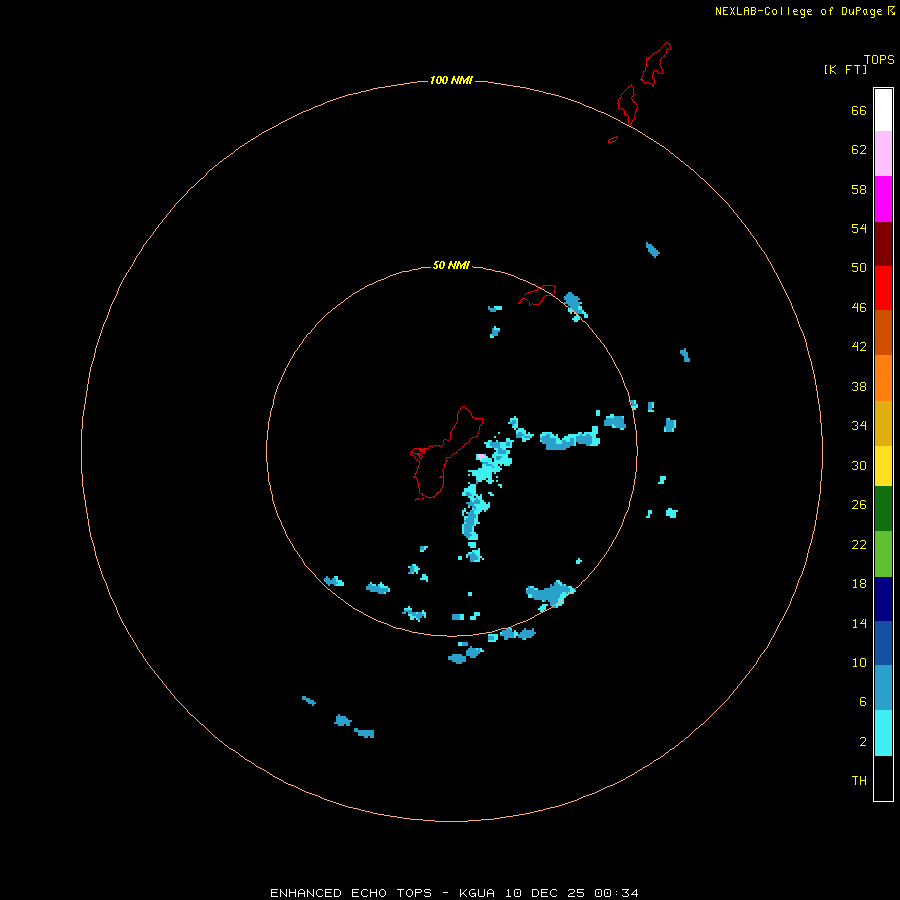Click the [K FT] units label

tap(845, 69)
